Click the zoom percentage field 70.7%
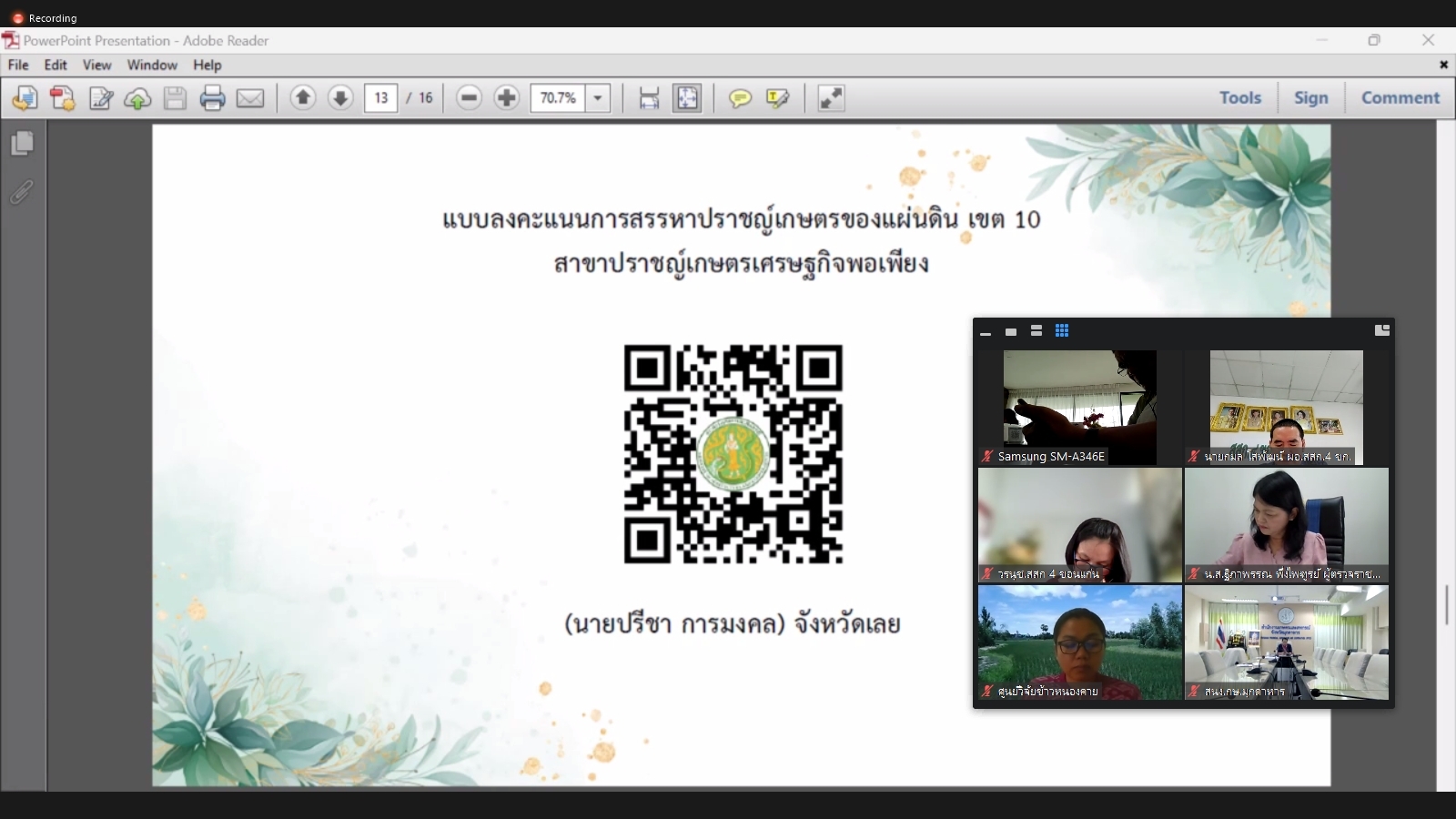Screen dimensions: 1456x819 pyautogui.click(x=558, y=97)
